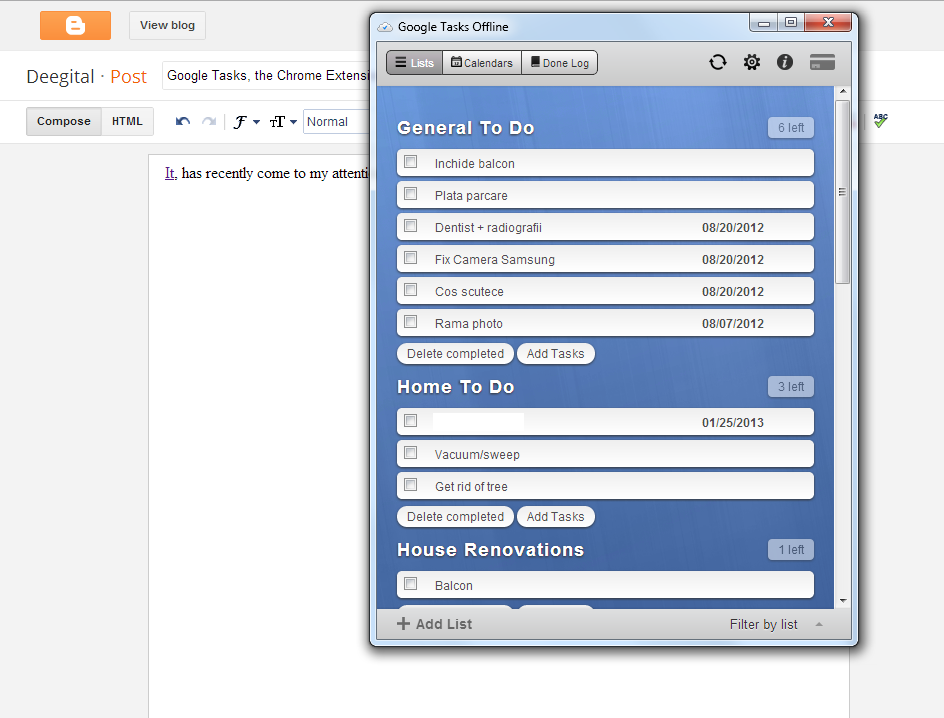Check the task dated 01/25/2013
Image resolution: width=944 pixels, height=718 pixels.
coord(411,421)
